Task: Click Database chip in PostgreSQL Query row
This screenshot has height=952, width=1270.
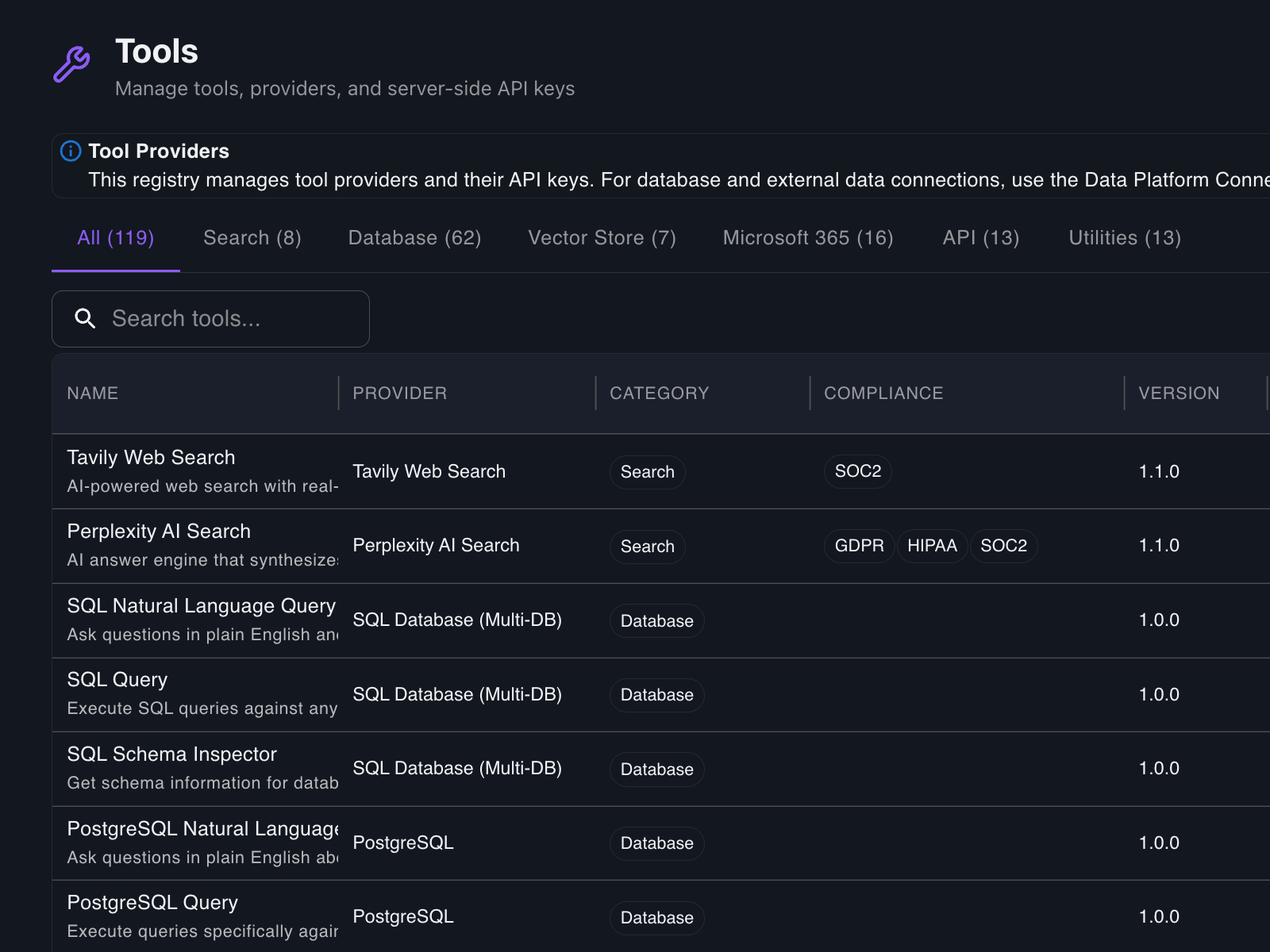Action: tap(657, 918)
